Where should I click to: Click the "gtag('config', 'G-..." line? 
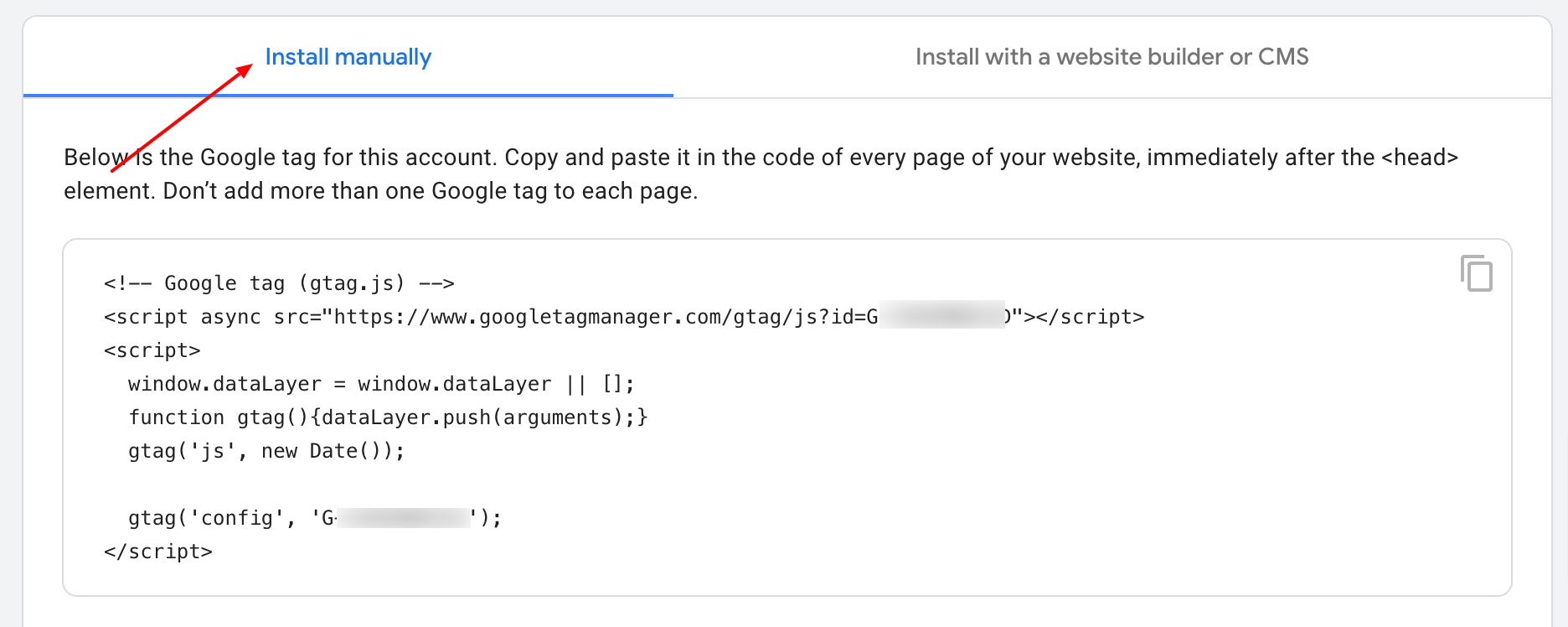tap(315, 518)
